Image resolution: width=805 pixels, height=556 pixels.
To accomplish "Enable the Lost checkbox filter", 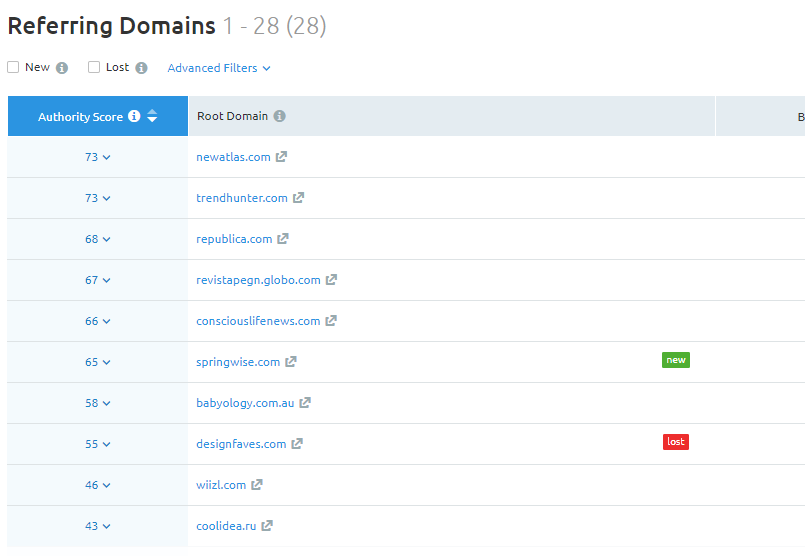I will [94, 67].
